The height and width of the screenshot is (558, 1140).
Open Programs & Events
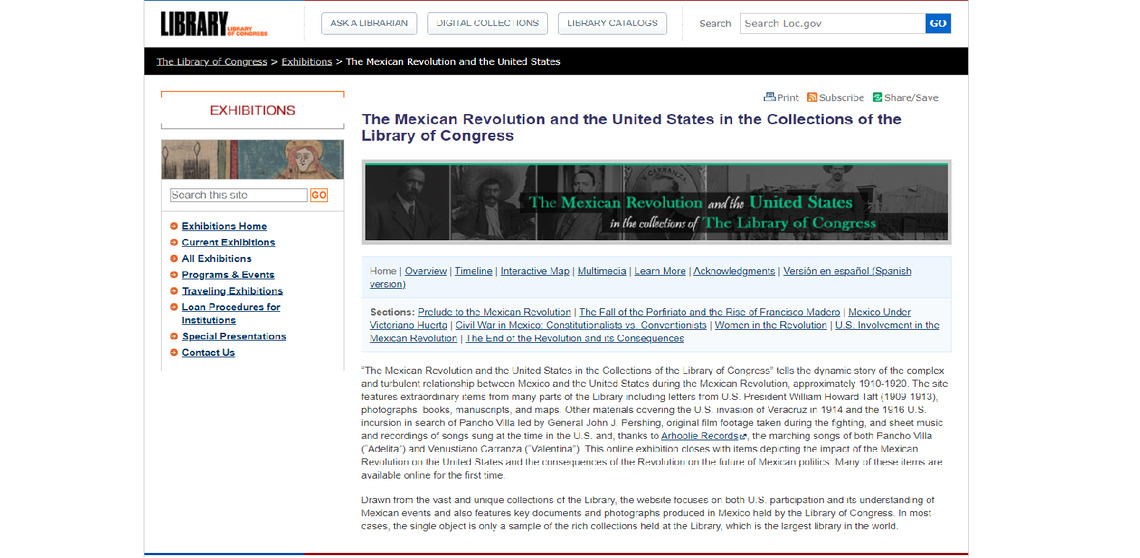click(x=228, y=274)
